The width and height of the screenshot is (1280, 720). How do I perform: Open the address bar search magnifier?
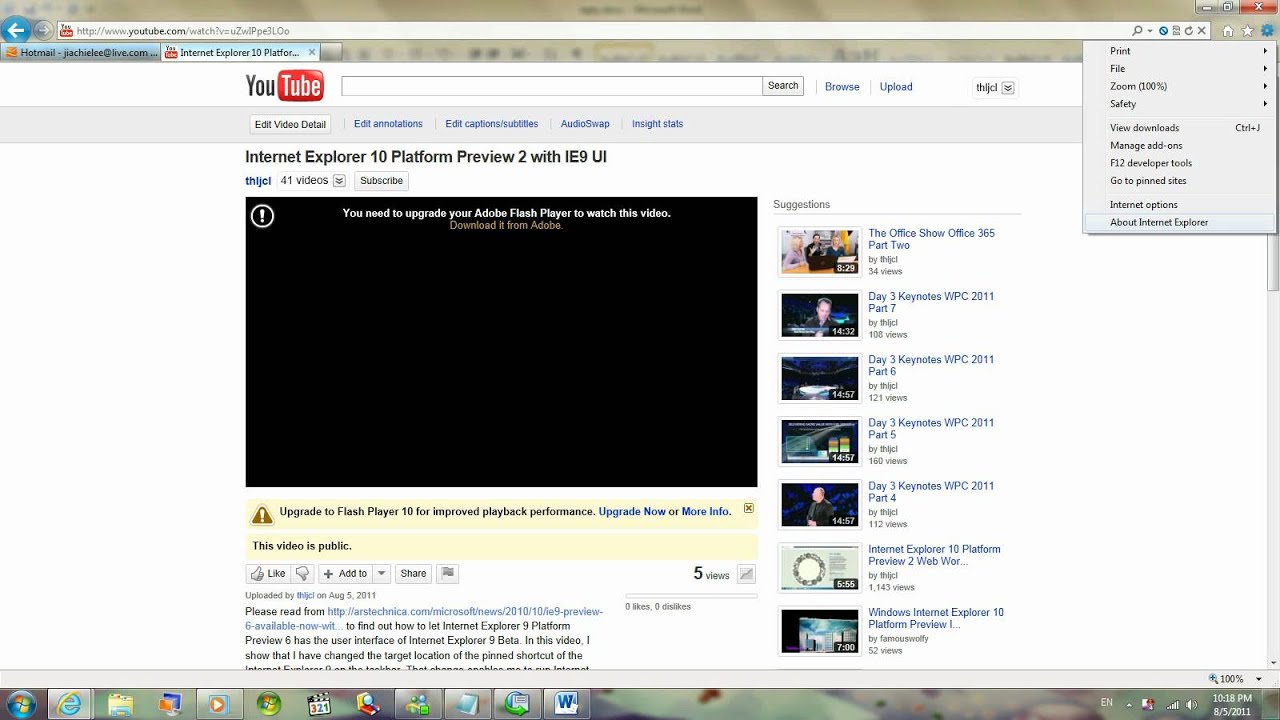tap(1138, 31)
